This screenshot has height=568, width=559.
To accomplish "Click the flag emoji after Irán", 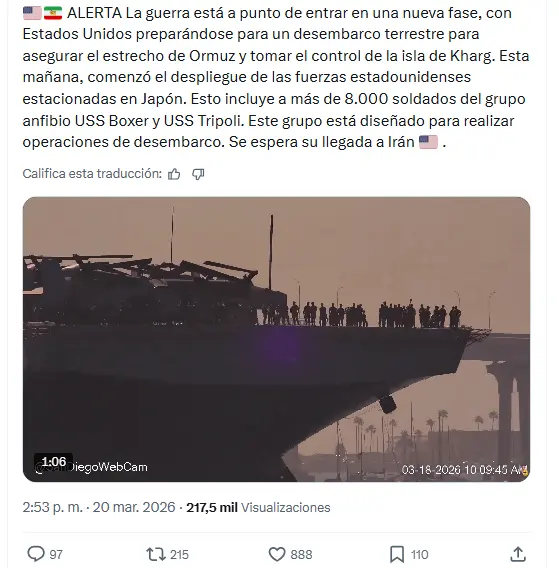I will click(428, 142).
